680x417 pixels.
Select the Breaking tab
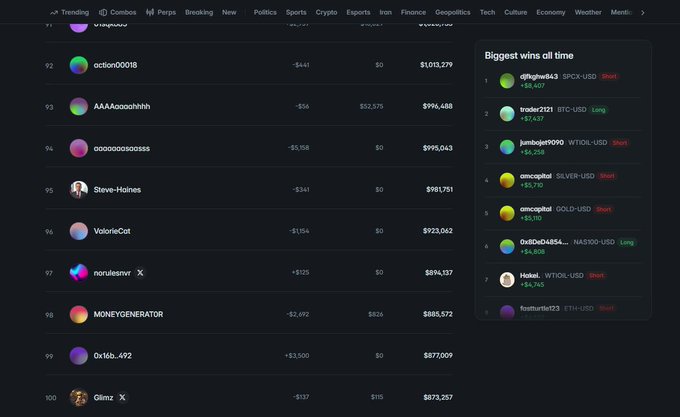click(199, 12)
